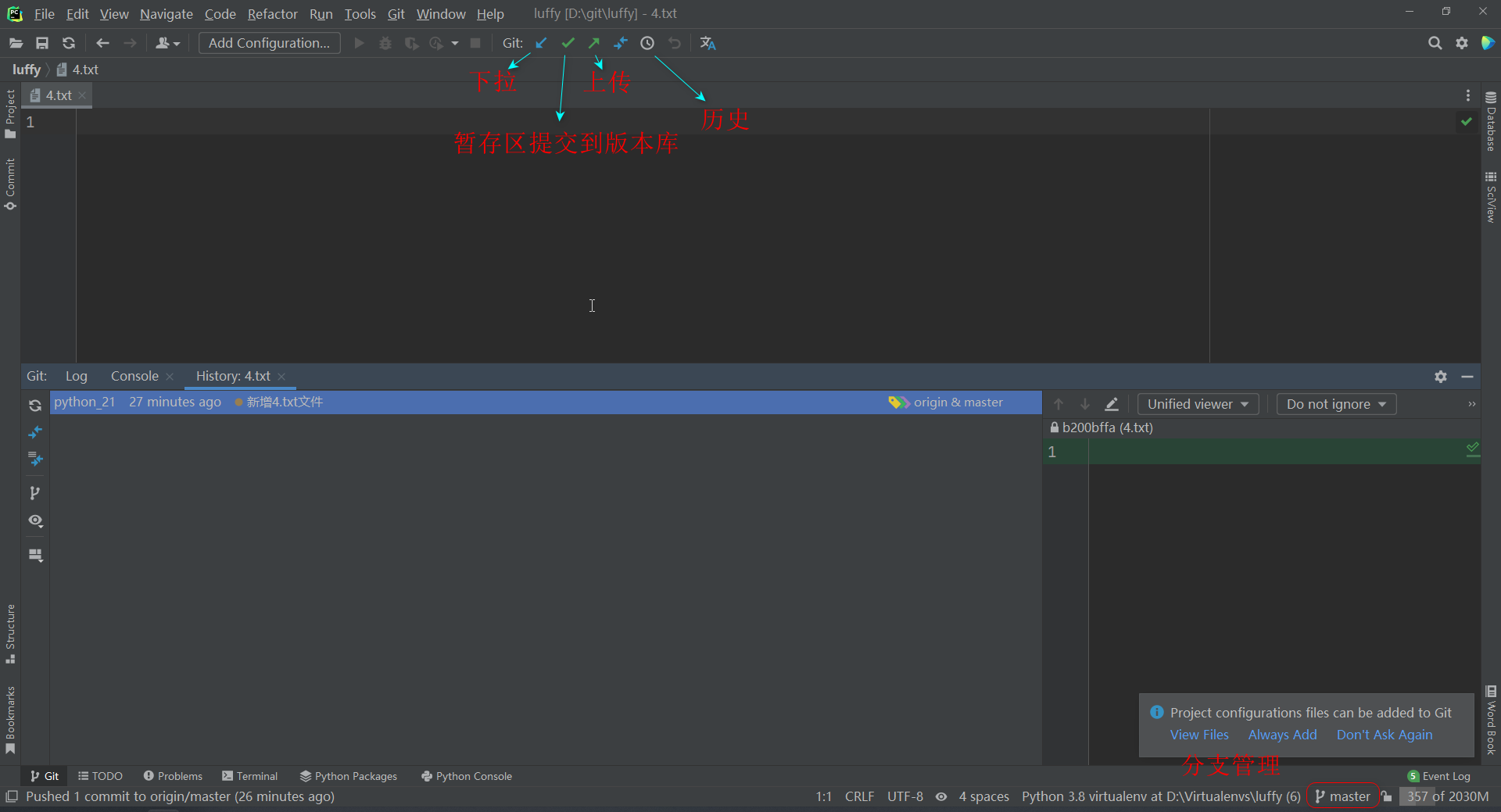
Task: Click the green Git push arrow
Action: [594, 43]
